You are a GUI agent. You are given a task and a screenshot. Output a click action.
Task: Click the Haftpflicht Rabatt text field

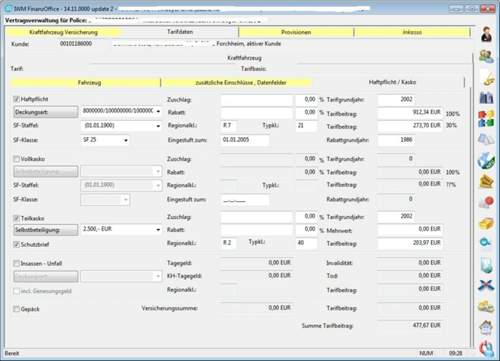click(x=256, y=113)
